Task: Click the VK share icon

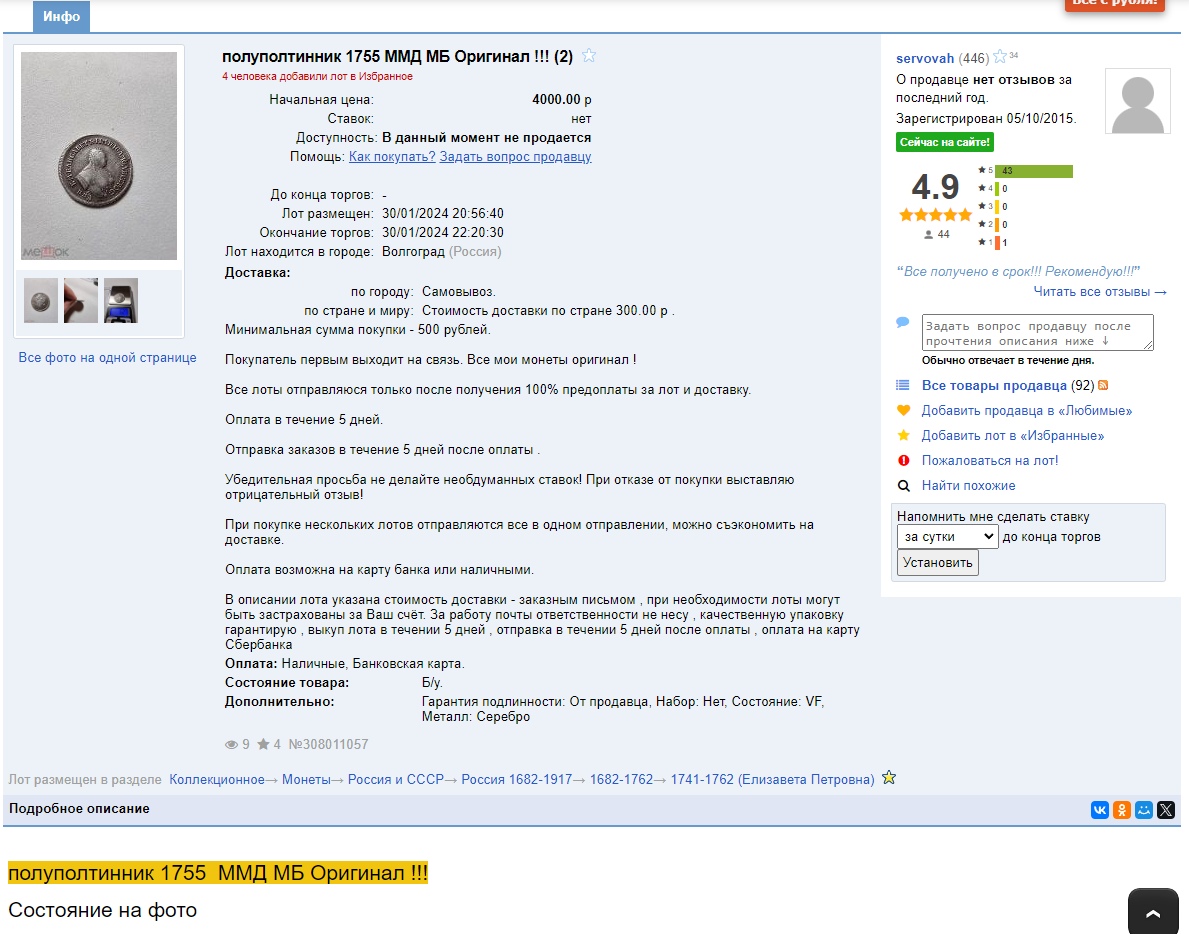Action: [1100, 810]
